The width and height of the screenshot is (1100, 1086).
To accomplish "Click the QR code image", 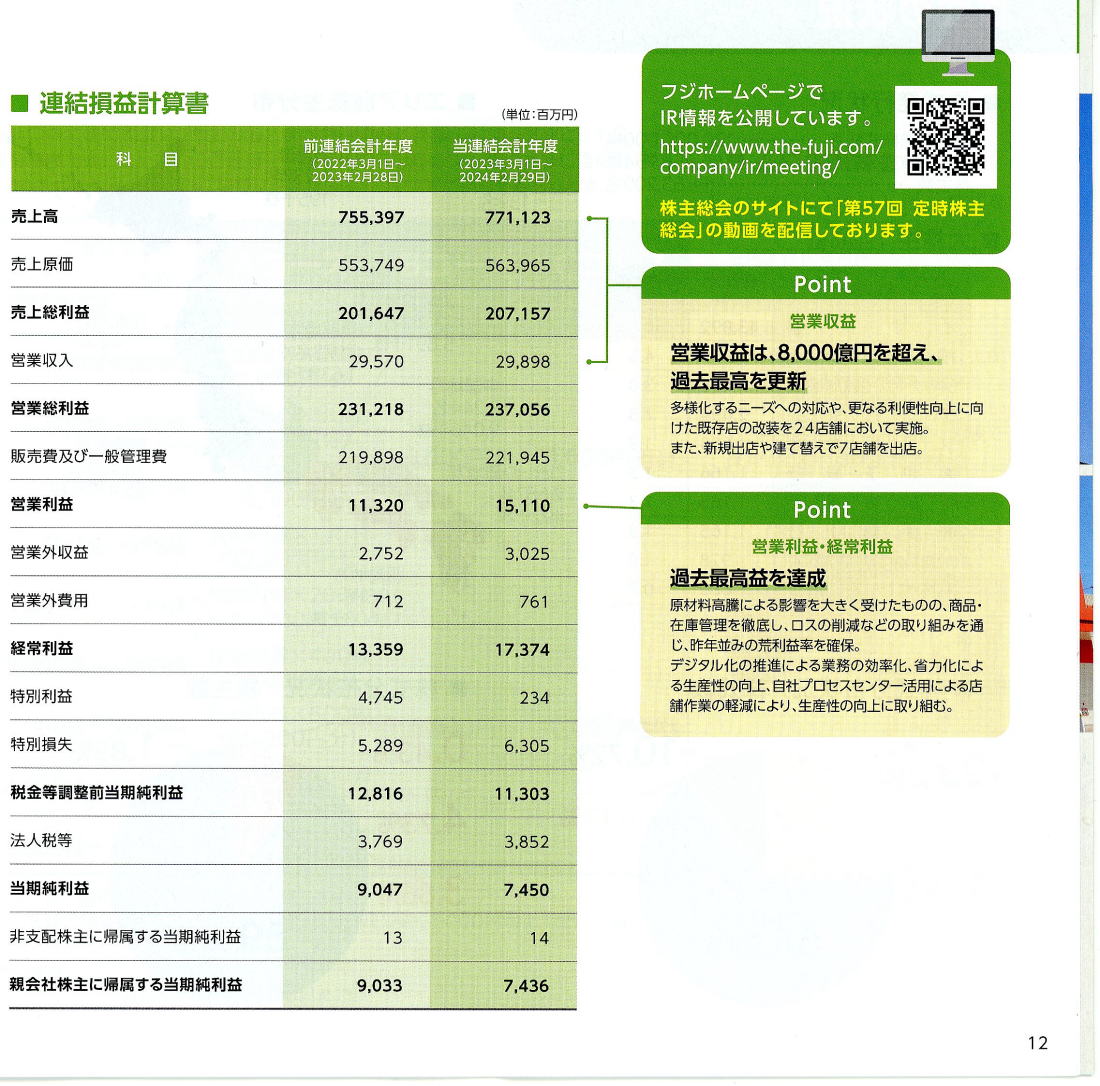I will (x=946, y=137).
